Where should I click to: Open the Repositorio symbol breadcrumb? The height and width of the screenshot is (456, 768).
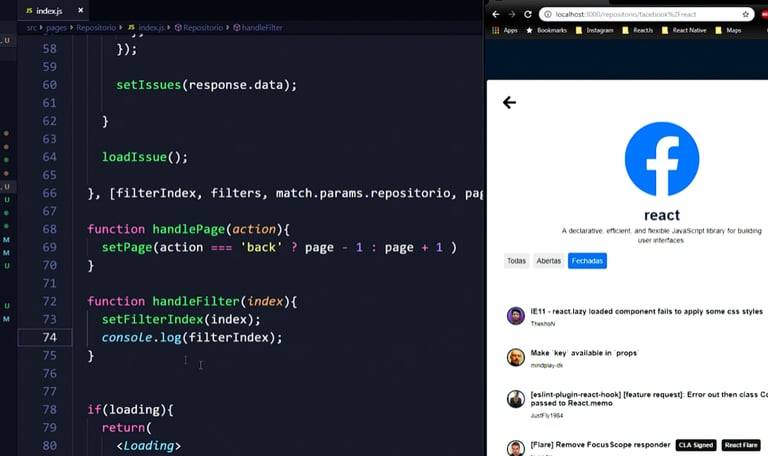pos(199,27)
